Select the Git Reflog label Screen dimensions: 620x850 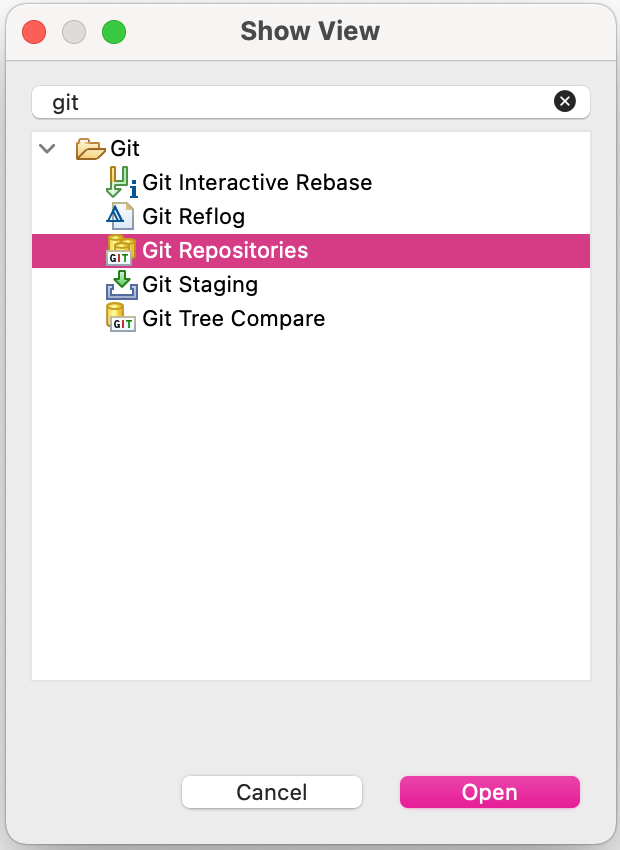click(193, 217)
